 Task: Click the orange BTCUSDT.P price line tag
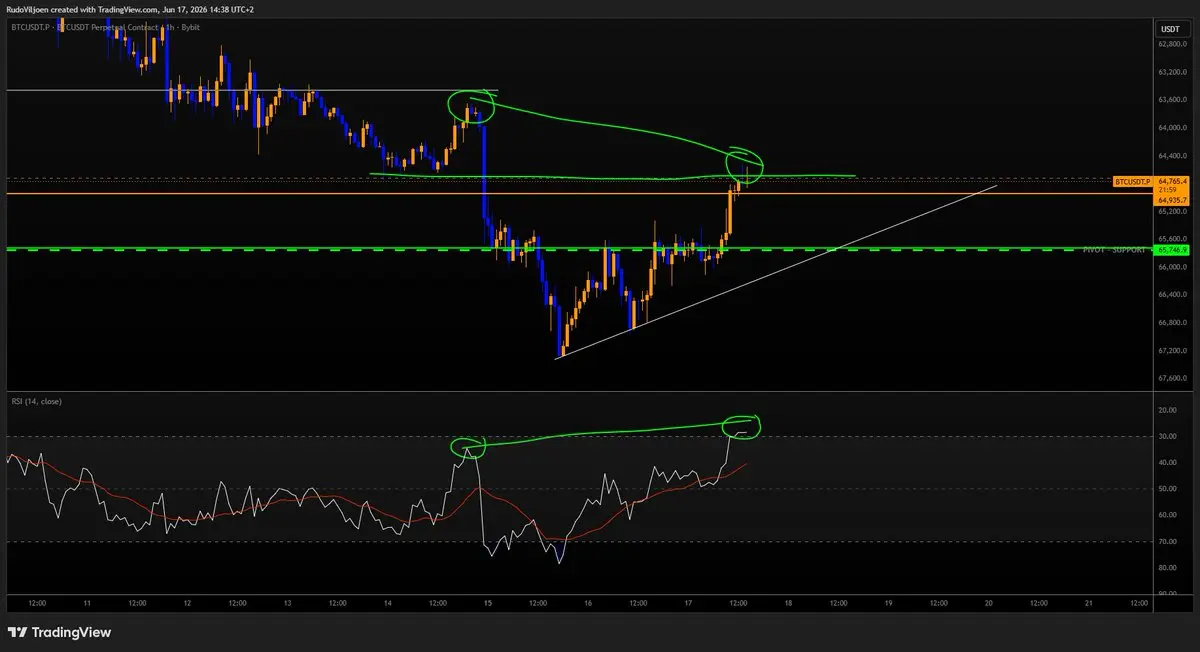(1132, 181)
